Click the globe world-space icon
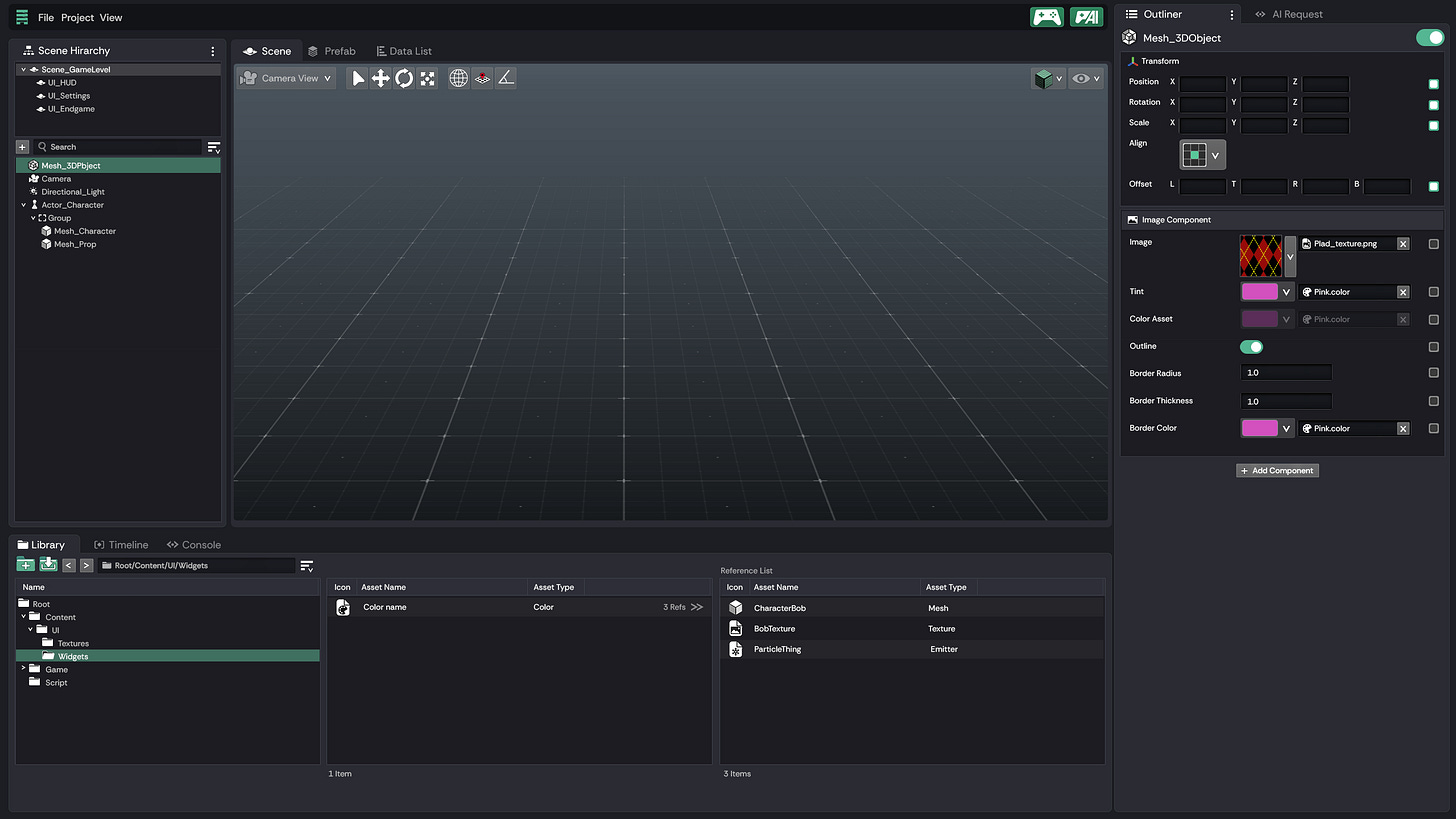 click(x=458, y=78)
